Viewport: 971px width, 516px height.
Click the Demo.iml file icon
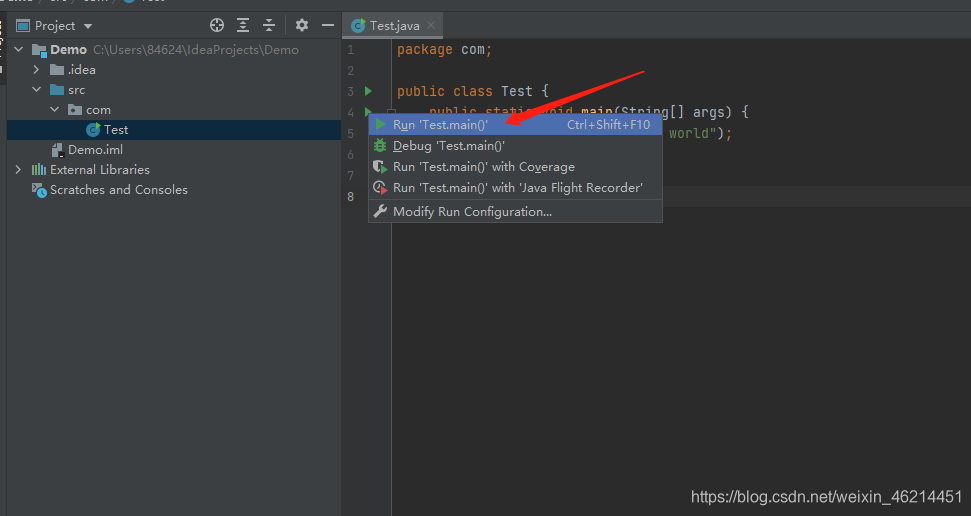point(58,150)
